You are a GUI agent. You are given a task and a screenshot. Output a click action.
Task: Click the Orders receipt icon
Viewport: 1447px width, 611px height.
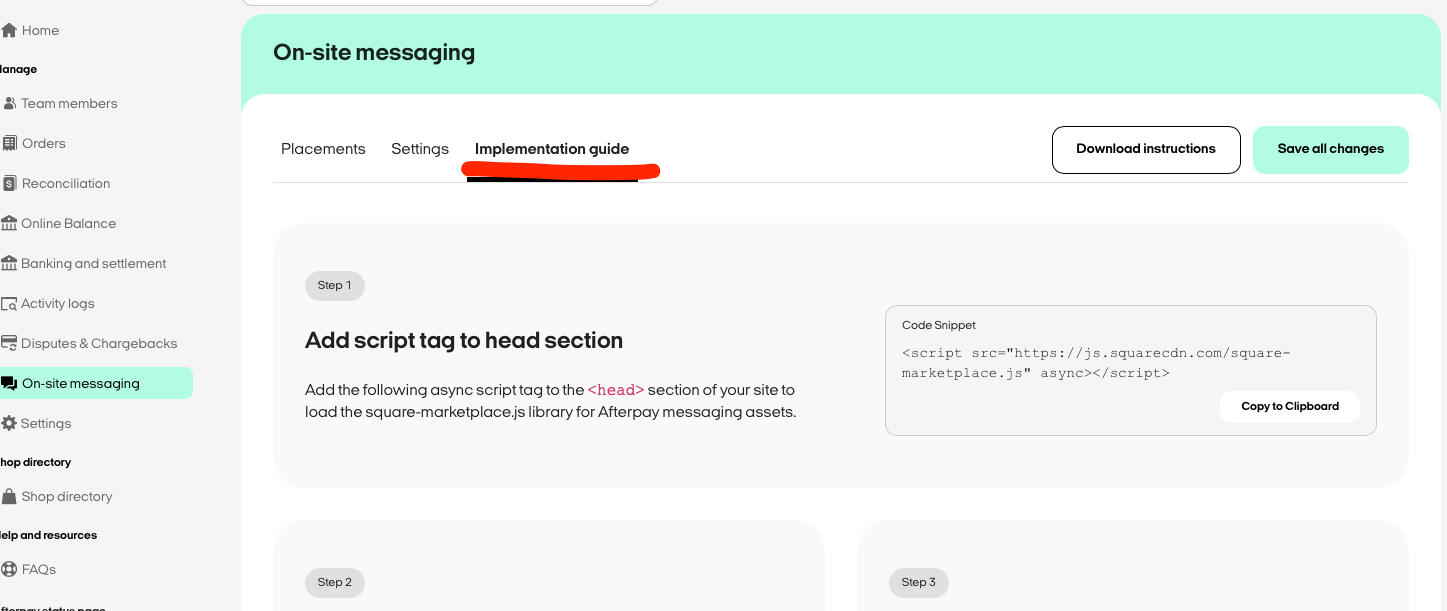coord(10,143)
